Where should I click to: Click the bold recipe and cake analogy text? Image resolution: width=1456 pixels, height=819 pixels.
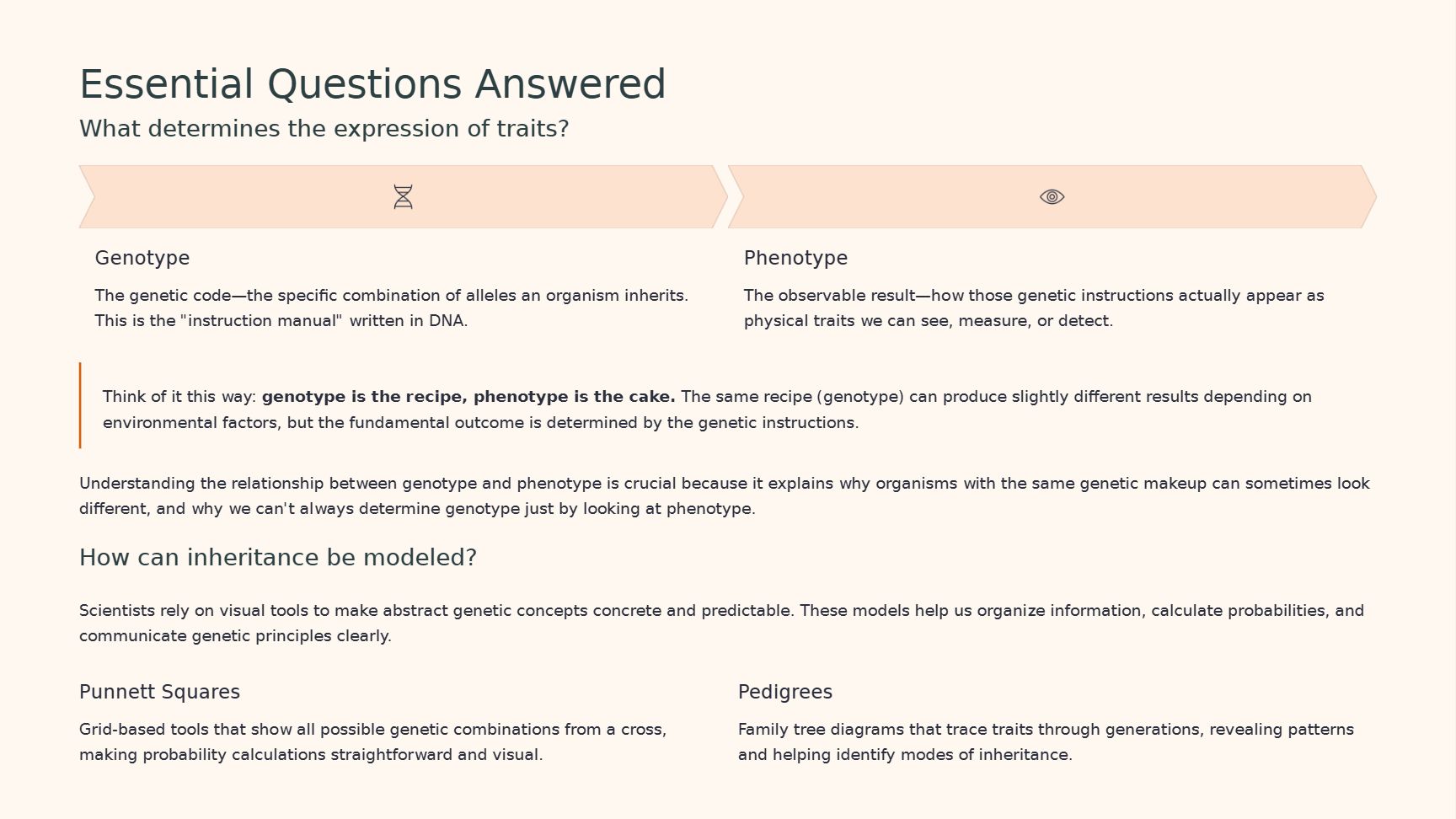(468, 397)
